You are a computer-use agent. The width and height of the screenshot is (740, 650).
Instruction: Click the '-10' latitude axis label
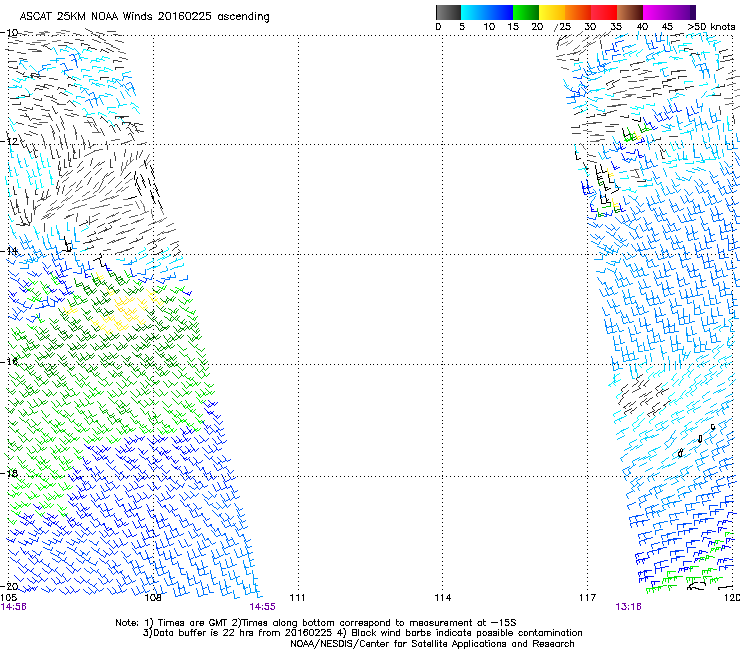pyautogui.click(x=9, y=33)
